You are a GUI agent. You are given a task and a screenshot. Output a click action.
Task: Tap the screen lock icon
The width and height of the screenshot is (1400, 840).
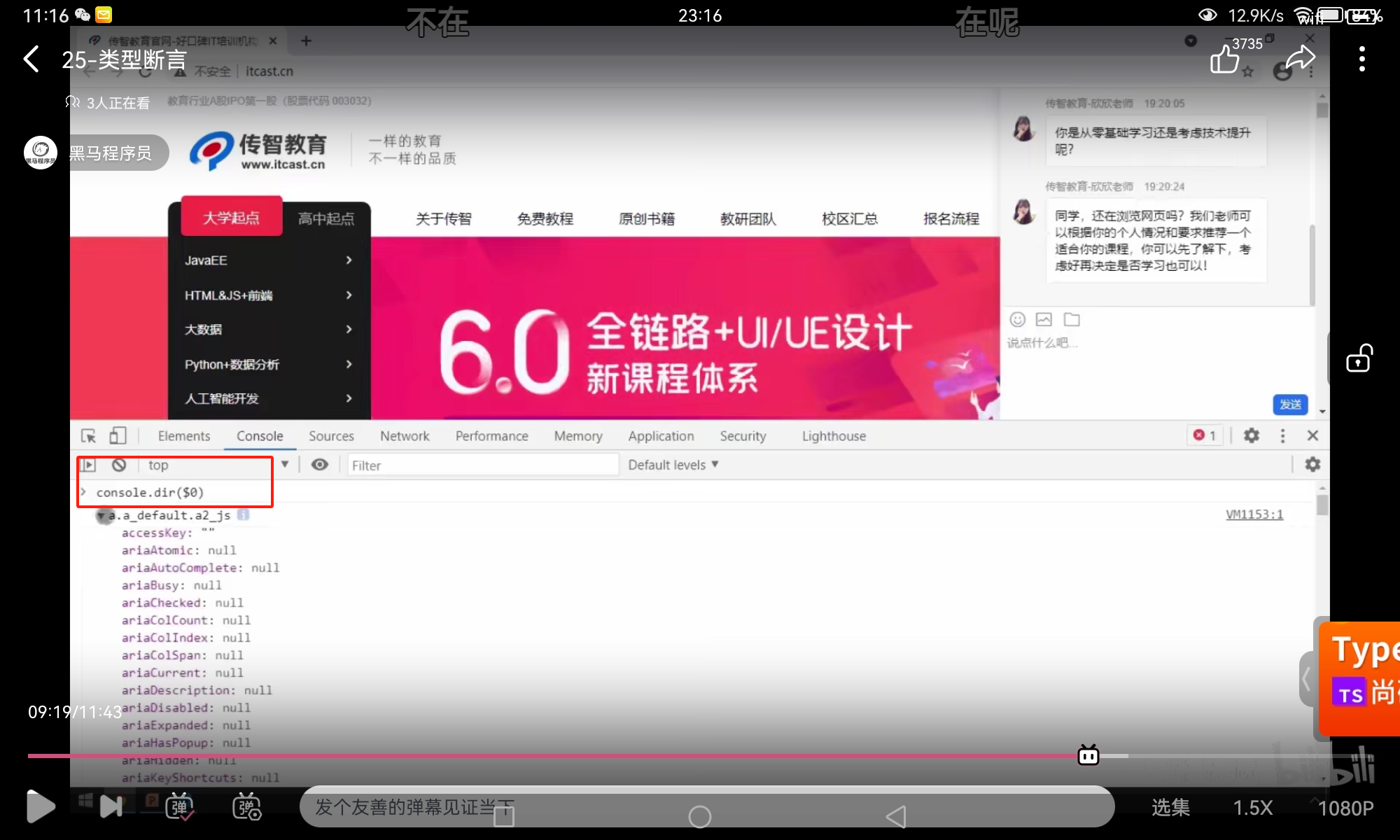click(1359, 359)
